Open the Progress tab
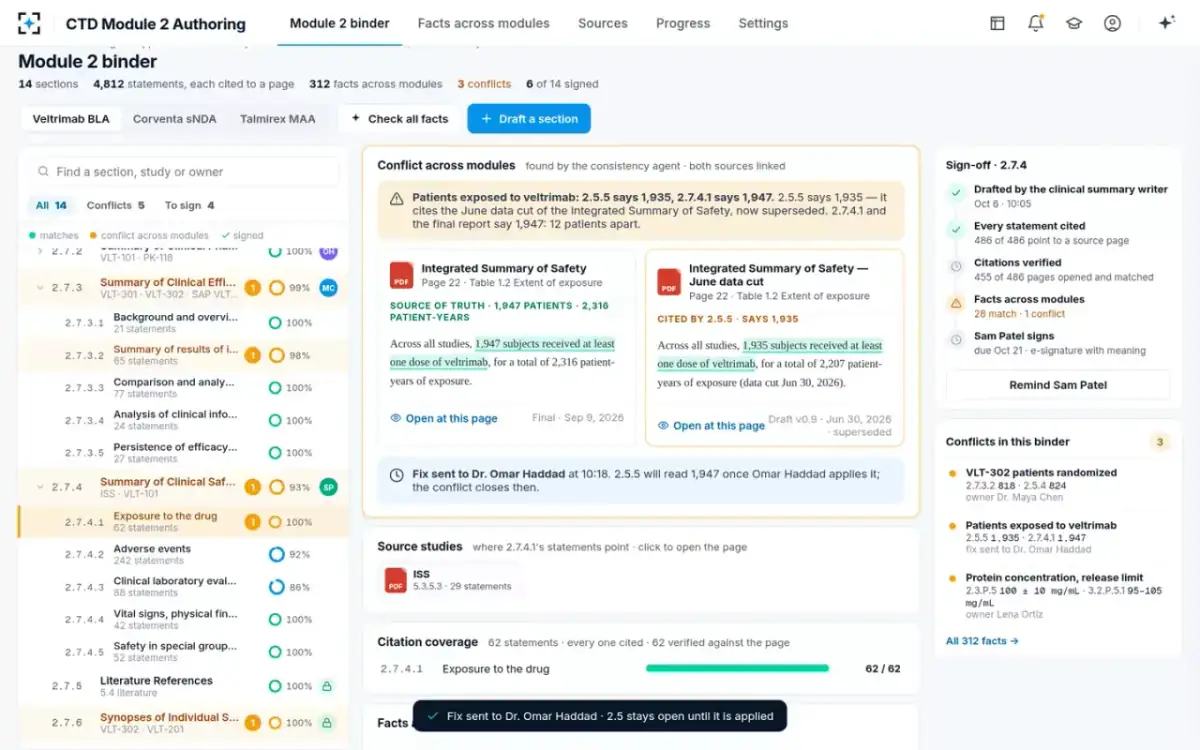Viewport: 1200px width, 750px height. 683,23
